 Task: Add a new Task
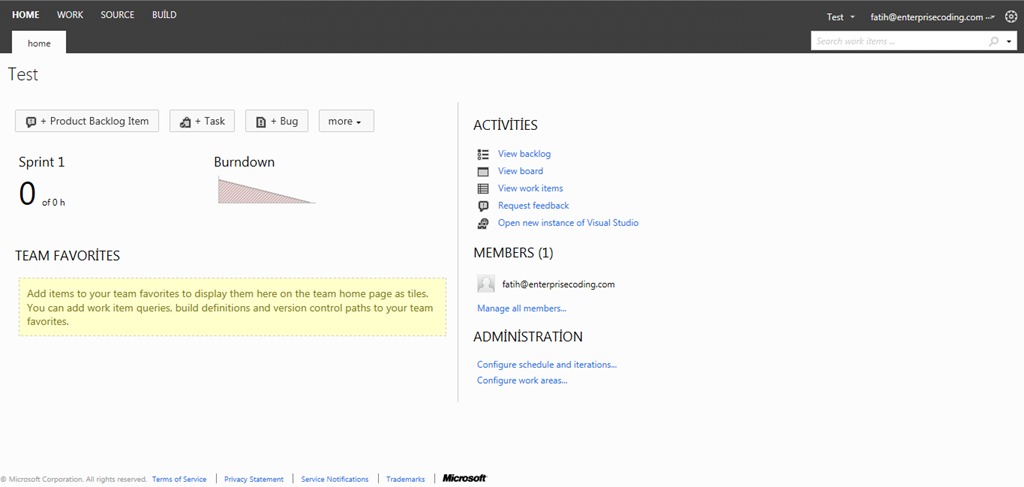coord(202,121)
